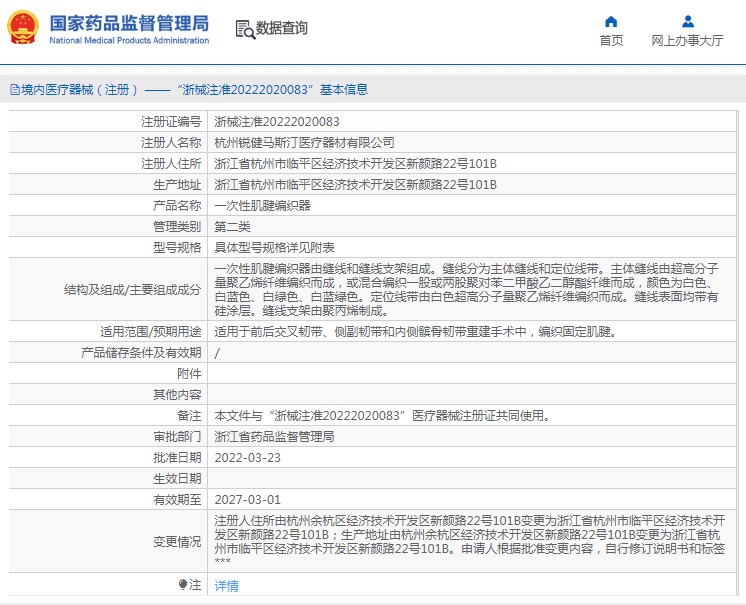Click approval date 2022-03-23
This screenshot has width=746, height=605.
coord(247,458)
